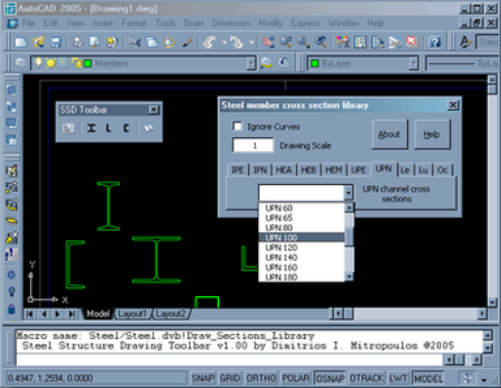Click the Redo arrow icon

tap(237, 42)
